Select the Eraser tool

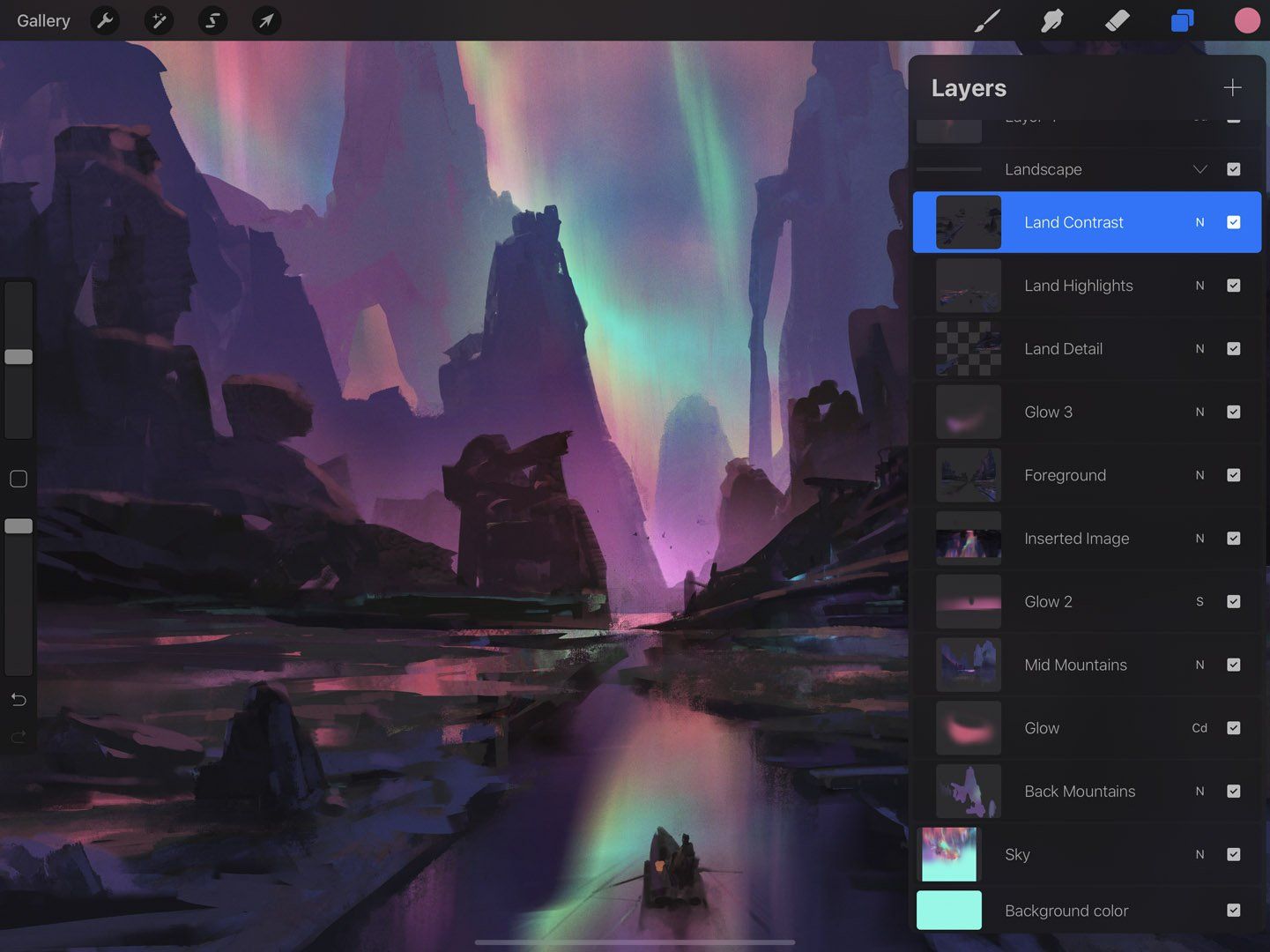(x=1117, y=20)
